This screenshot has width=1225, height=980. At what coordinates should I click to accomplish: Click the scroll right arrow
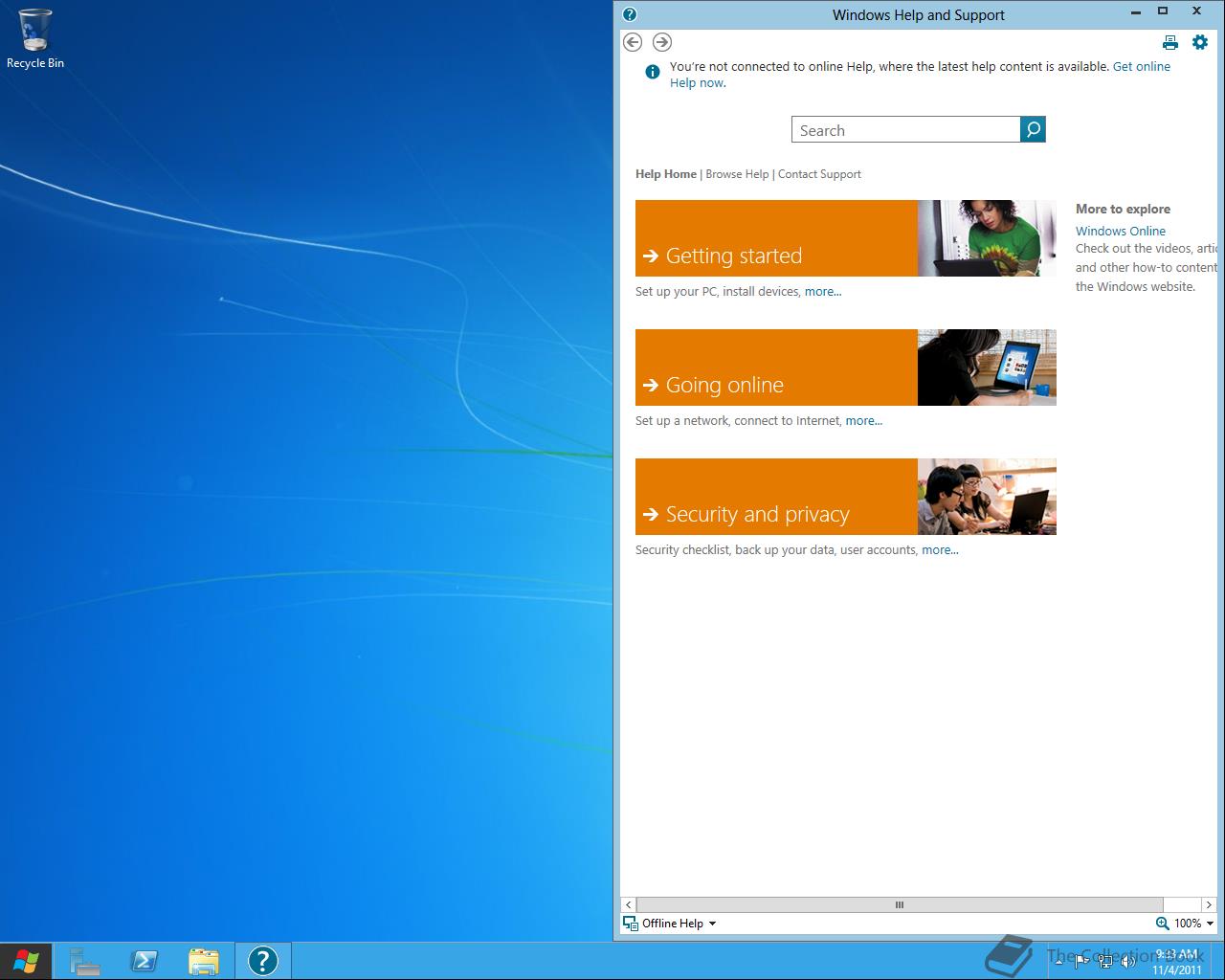(x=1209, y=904)
